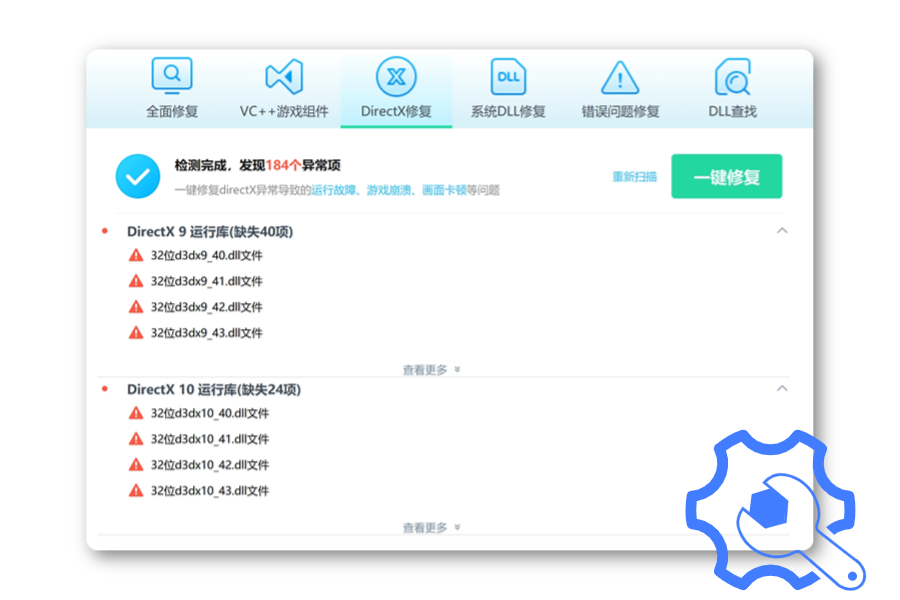Screen dimensions: 900x600
Task: Click the 重新扫描 rescan link
Action: 634,177
